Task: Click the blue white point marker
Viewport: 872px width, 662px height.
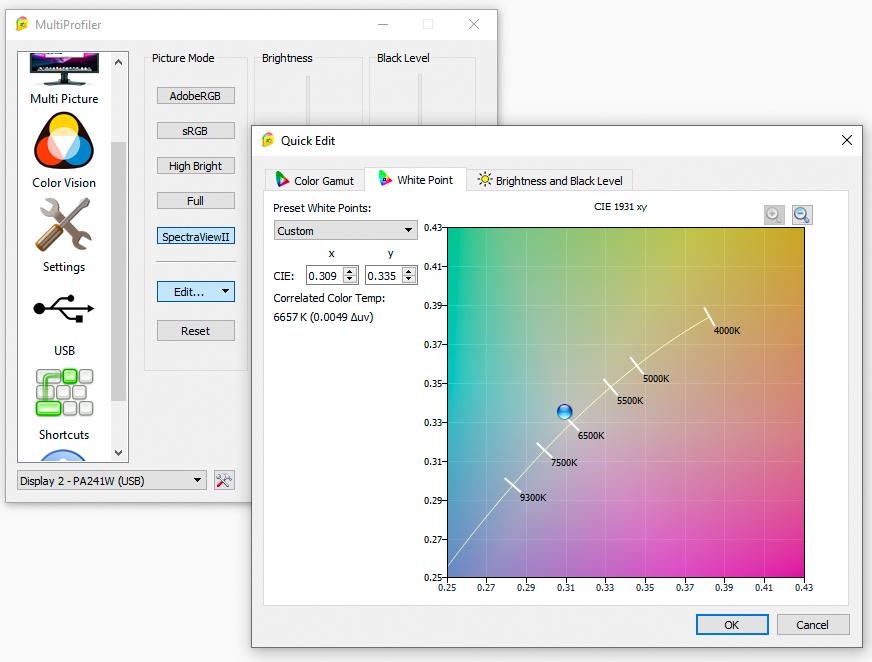Action: 564,412
